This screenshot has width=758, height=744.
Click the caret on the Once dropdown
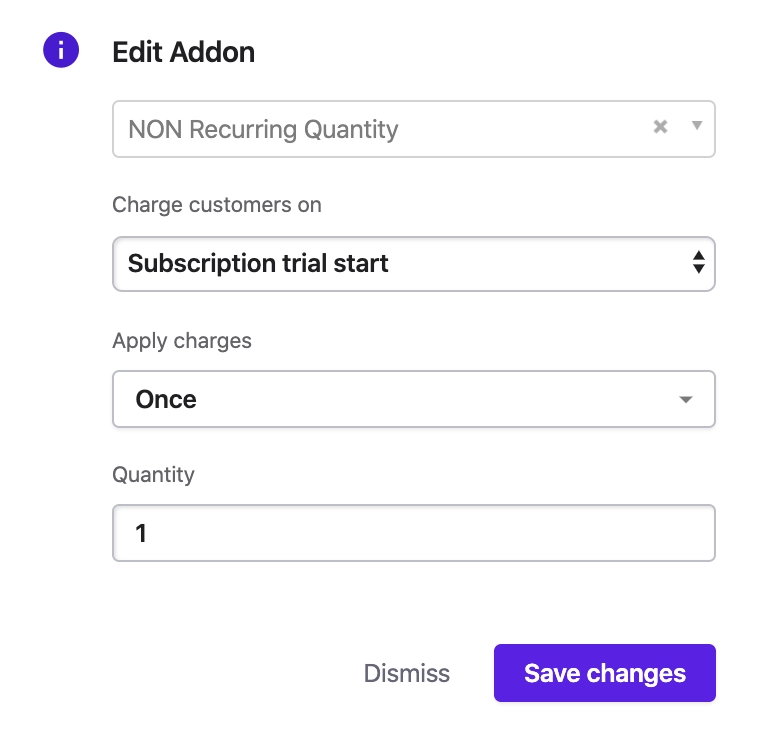click(686, 400)
